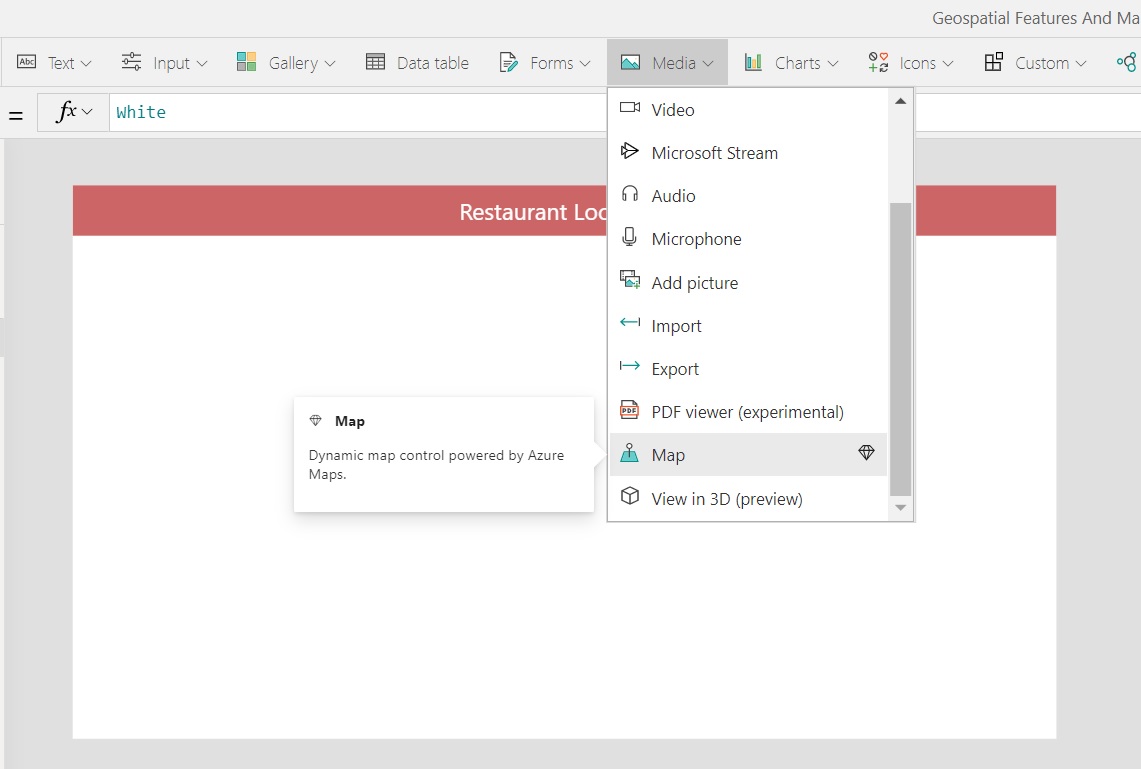
Task: Expand the Icons dropdown
Action: tap(911, 63)
